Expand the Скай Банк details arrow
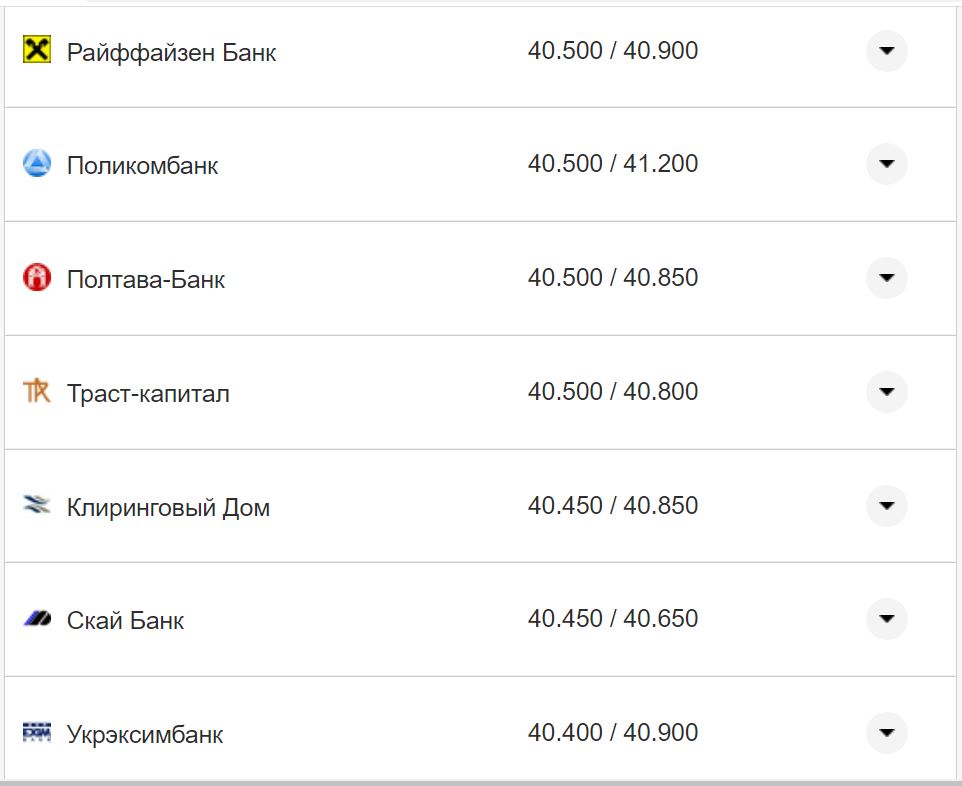 pyautogui.click(x=886, y=618)
